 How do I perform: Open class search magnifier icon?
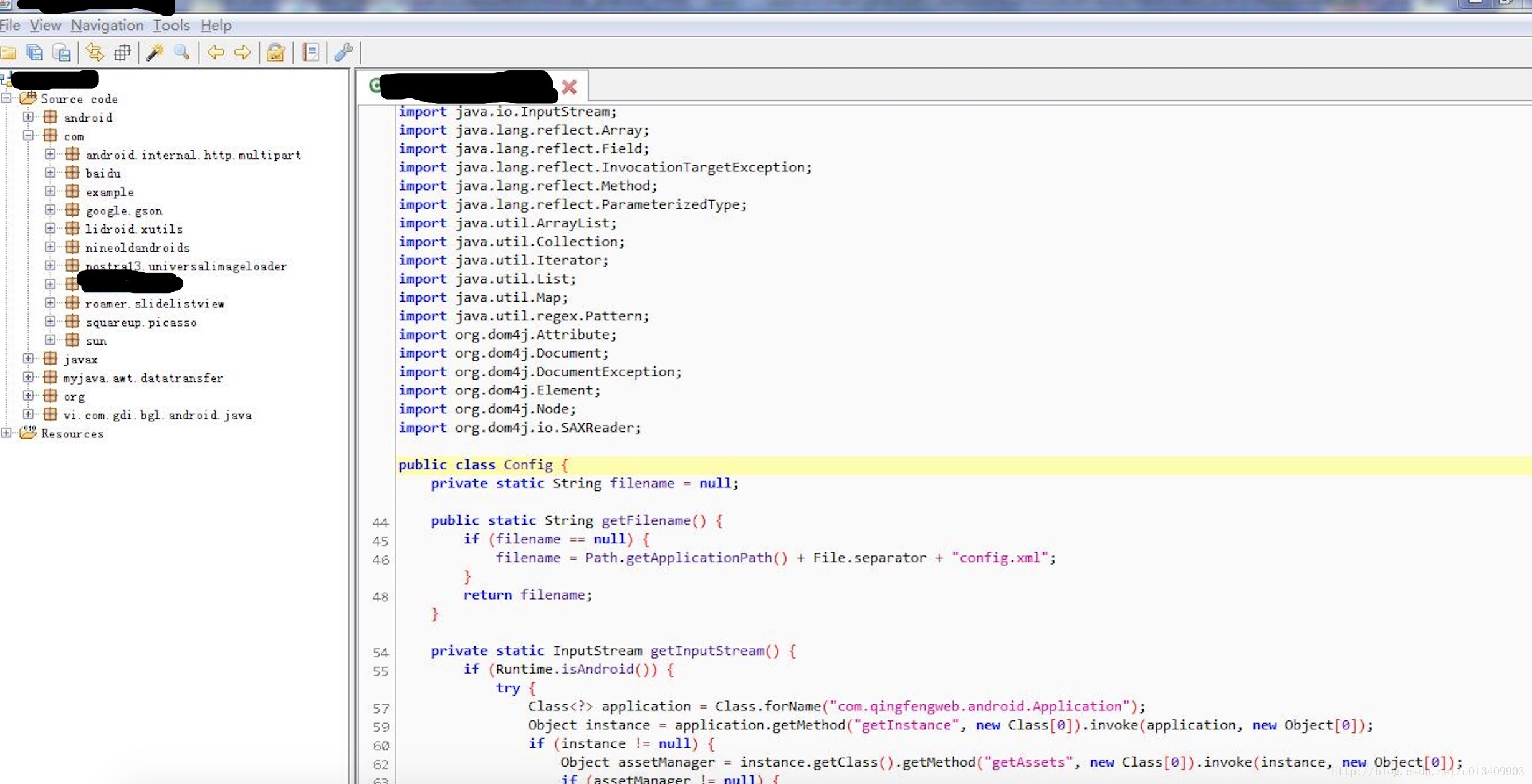(x=181, y=53)
